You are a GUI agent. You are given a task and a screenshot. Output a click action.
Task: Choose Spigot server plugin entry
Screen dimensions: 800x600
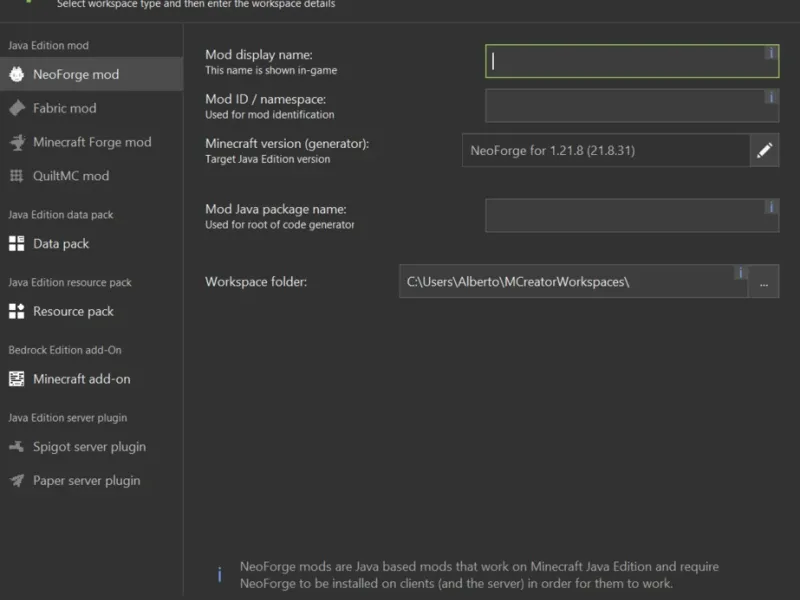(91, 447)
